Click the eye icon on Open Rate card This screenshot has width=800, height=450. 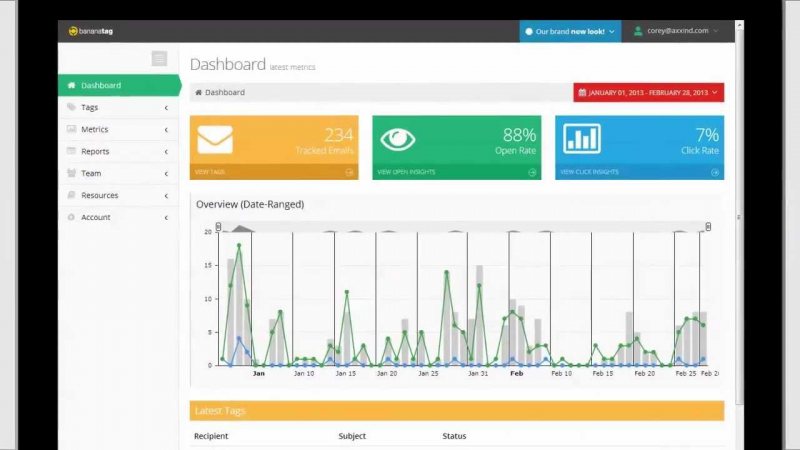pyautogui.click(x=397, y=139)
